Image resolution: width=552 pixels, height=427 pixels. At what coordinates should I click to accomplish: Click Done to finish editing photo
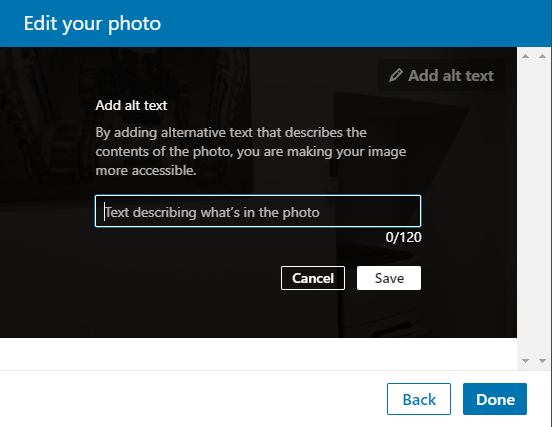[495, 399]
